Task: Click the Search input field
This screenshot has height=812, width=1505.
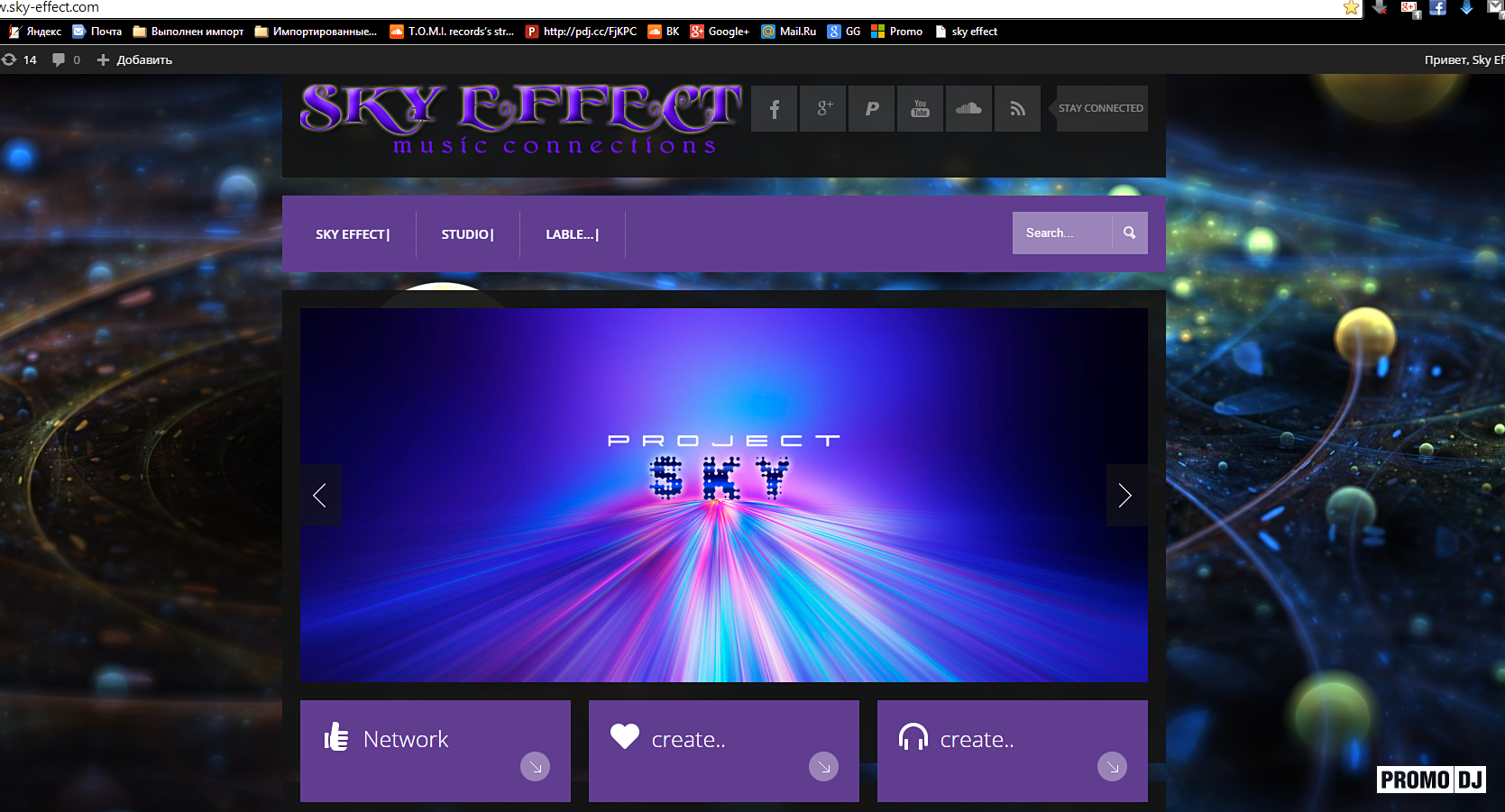Action: [1062, 233]
